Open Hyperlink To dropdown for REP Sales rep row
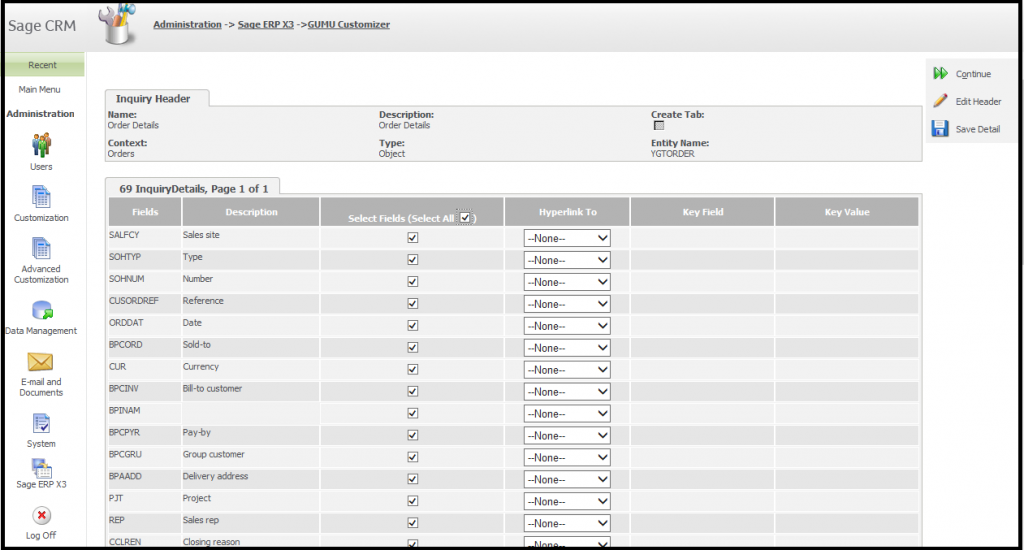Screen dimensions: 1024x550 click(567, 523)
